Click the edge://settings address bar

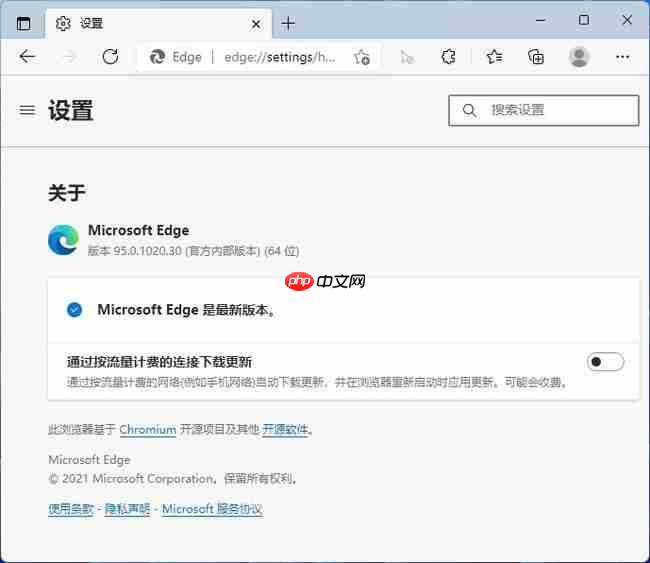pyautogui.click(x=280, y=57)
